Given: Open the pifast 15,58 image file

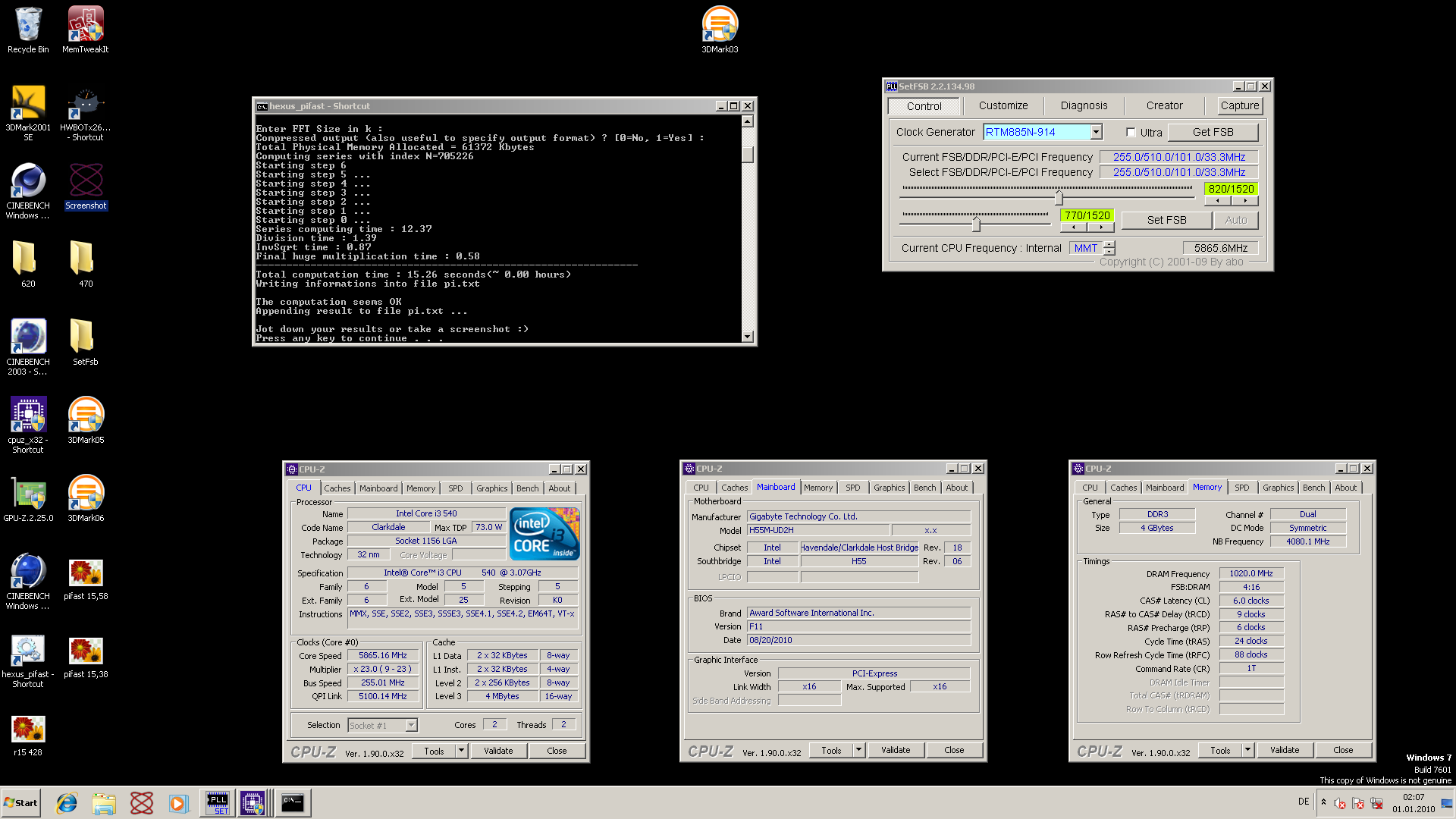Looking at the screenshot, I should [86, 579].
